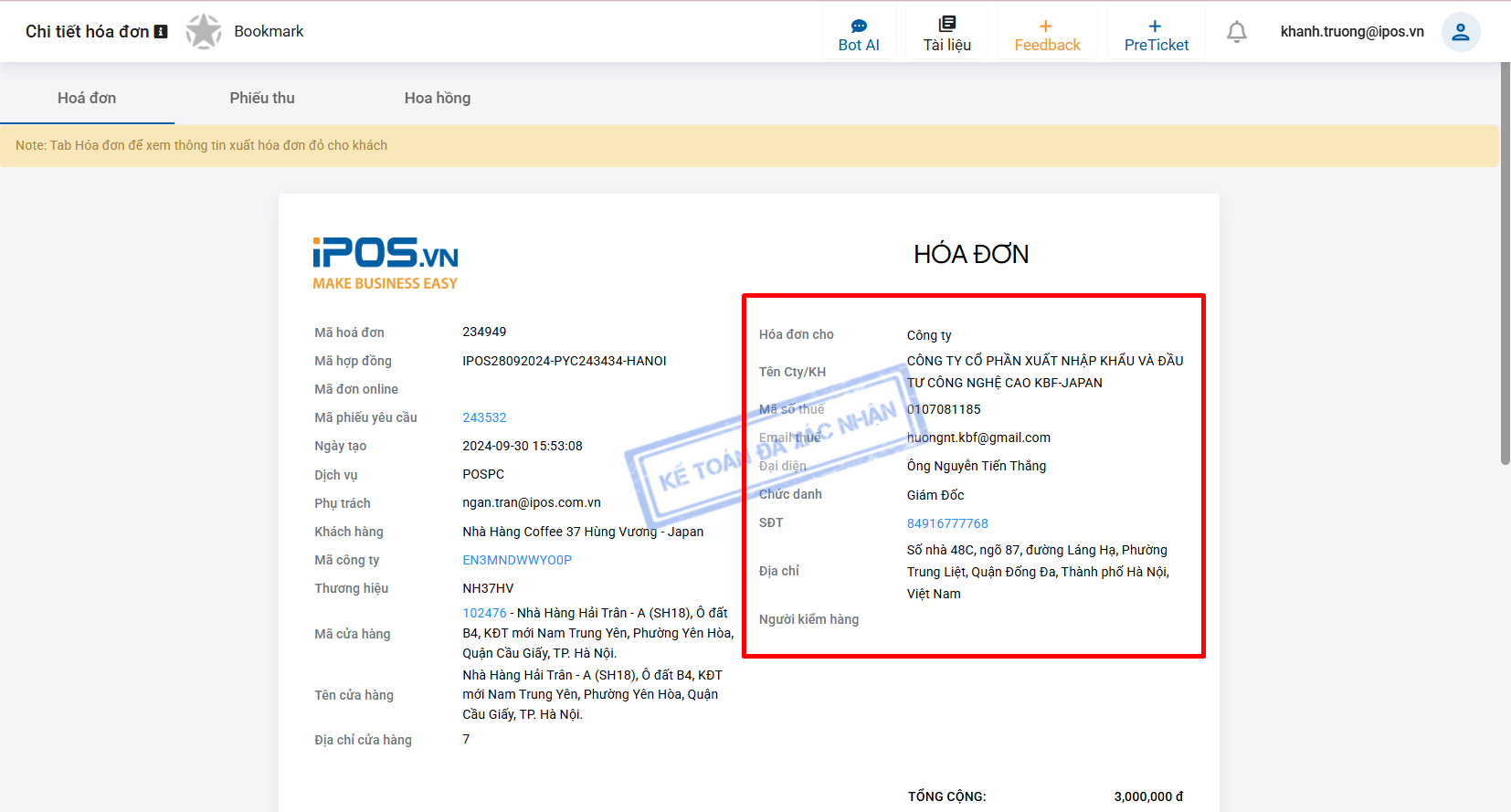1511x812 pixels.
Task: Click the info icon beside Chi tiết hóa đơn
Action: [x=161, y=32]
